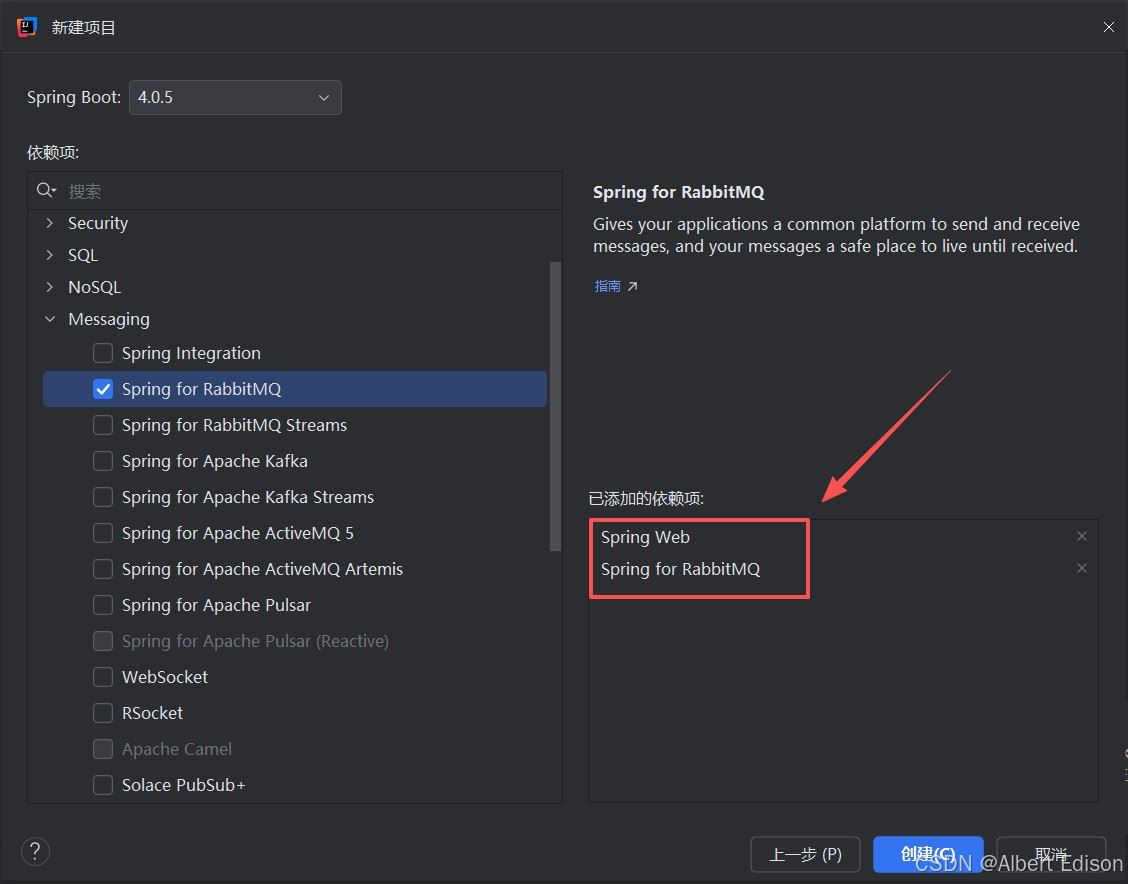1128x884 pixels.
Task: Remove Spring Web from added dependencies
Action: point(1081,536)
